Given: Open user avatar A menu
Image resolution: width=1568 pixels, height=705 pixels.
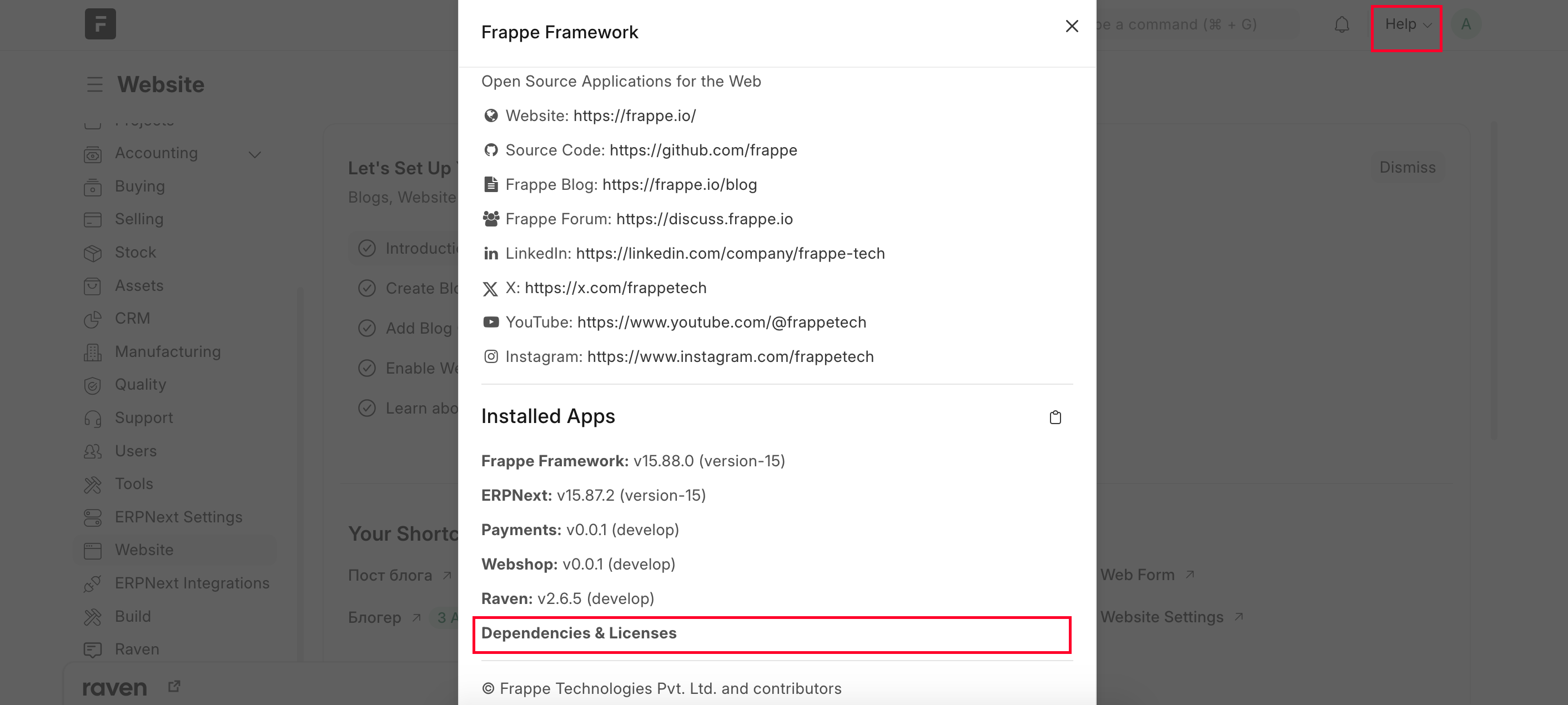Looking at the screenshot, I should tap(1465, 24).
